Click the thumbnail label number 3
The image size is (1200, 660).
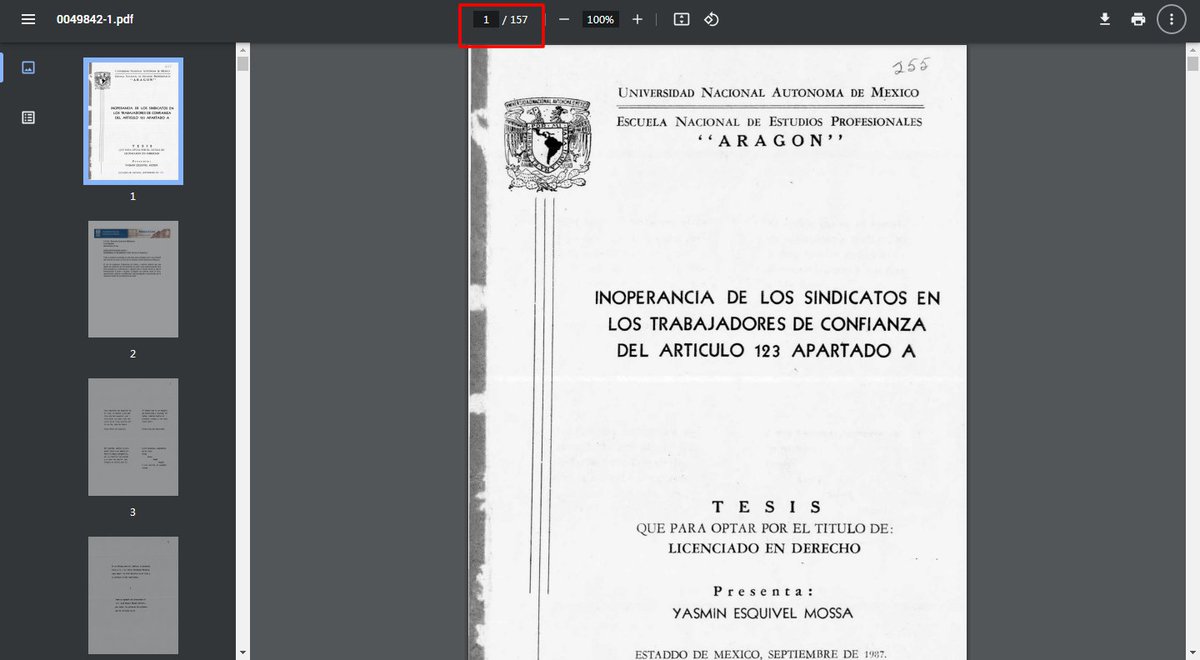point(133,512)
